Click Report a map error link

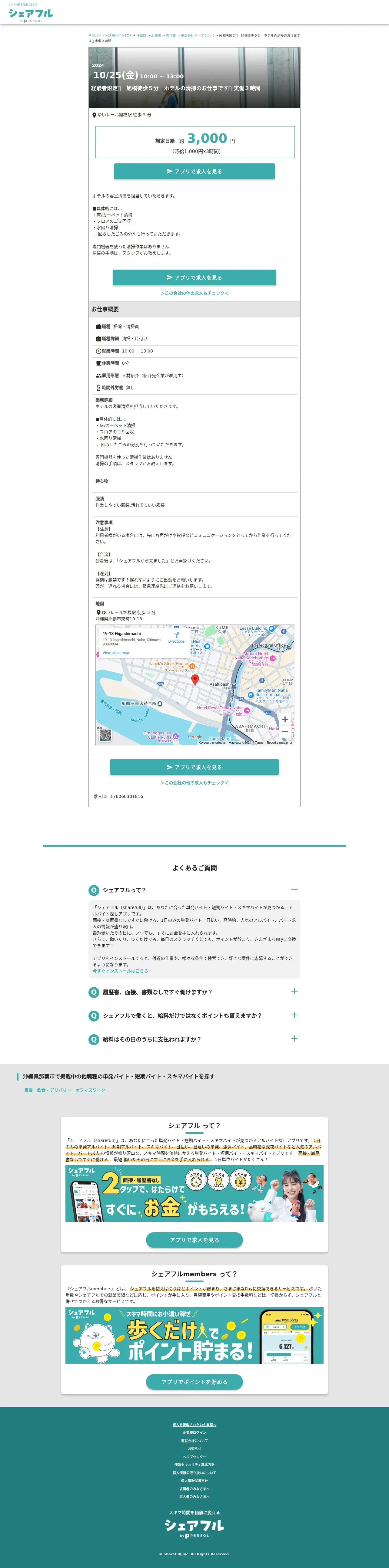click(x=280, y=743)
